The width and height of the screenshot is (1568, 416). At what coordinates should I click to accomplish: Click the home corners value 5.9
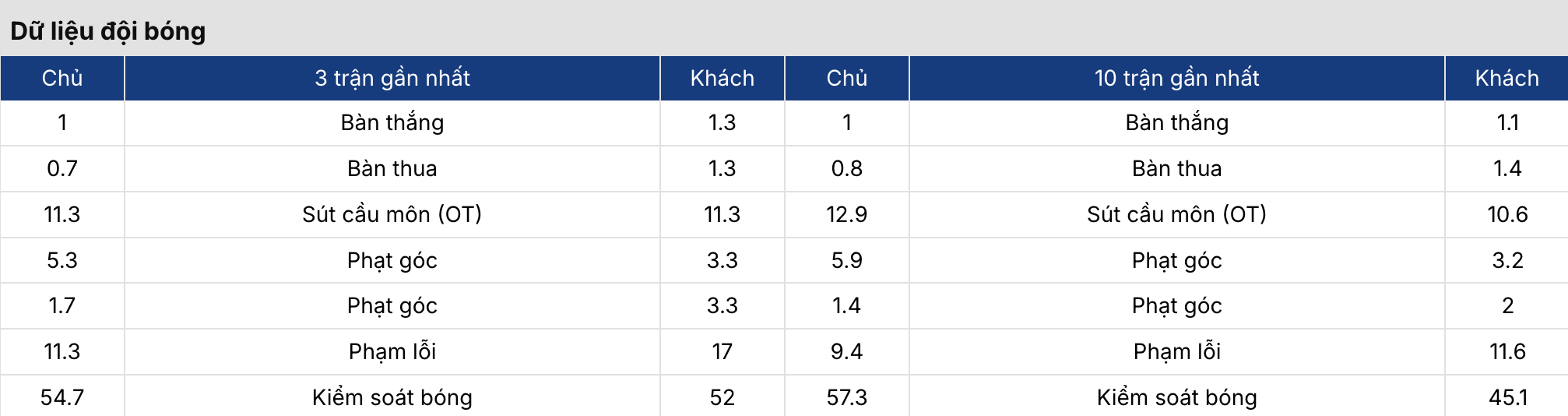846,260
